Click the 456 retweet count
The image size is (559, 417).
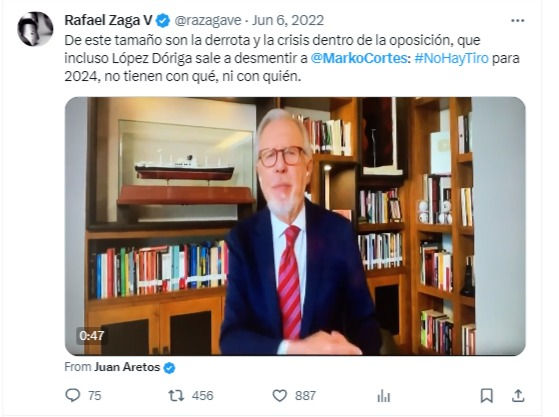pyautogui.click(x=202, y=396)
